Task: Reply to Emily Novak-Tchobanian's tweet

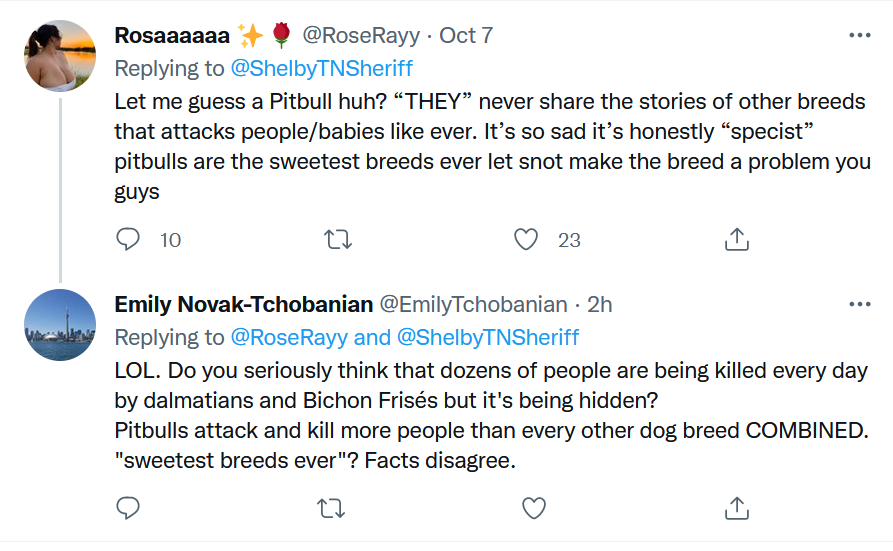Action: [128, 508]
